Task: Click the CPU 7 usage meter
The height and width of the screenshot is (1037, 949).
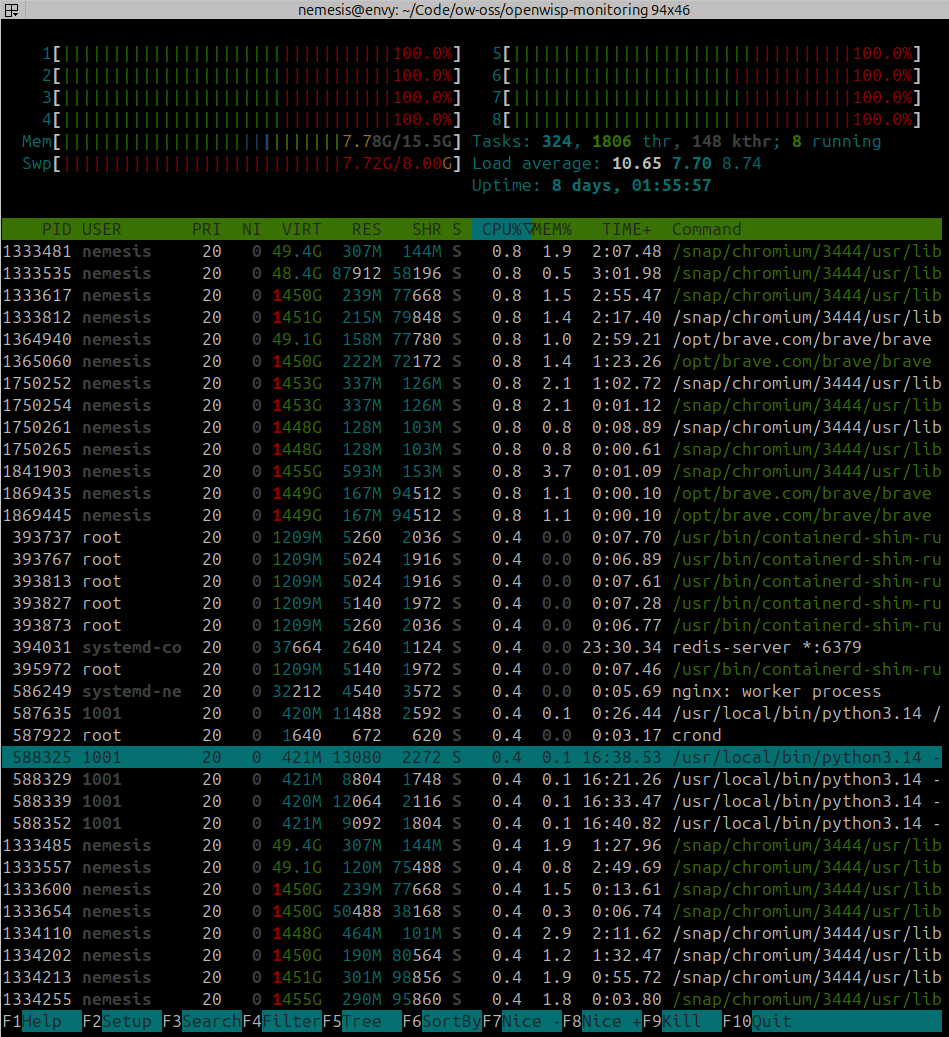Action: click(x=707, y=98)
